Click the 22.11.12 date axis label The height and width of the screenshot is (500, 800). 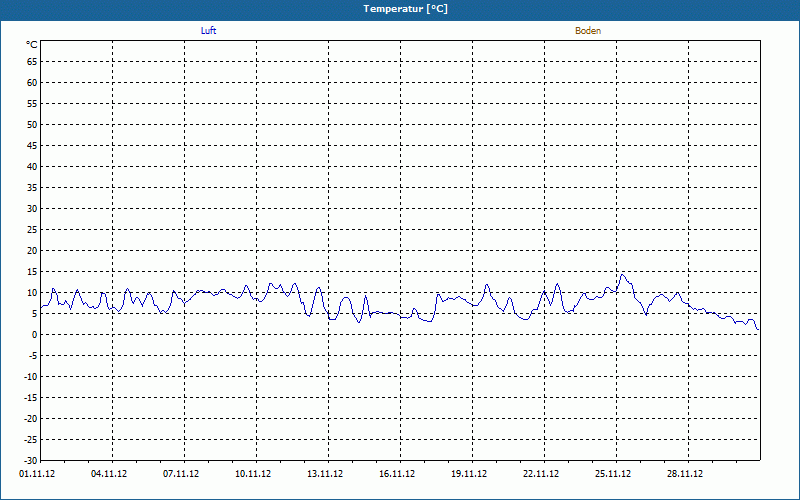tap(541, 474)
